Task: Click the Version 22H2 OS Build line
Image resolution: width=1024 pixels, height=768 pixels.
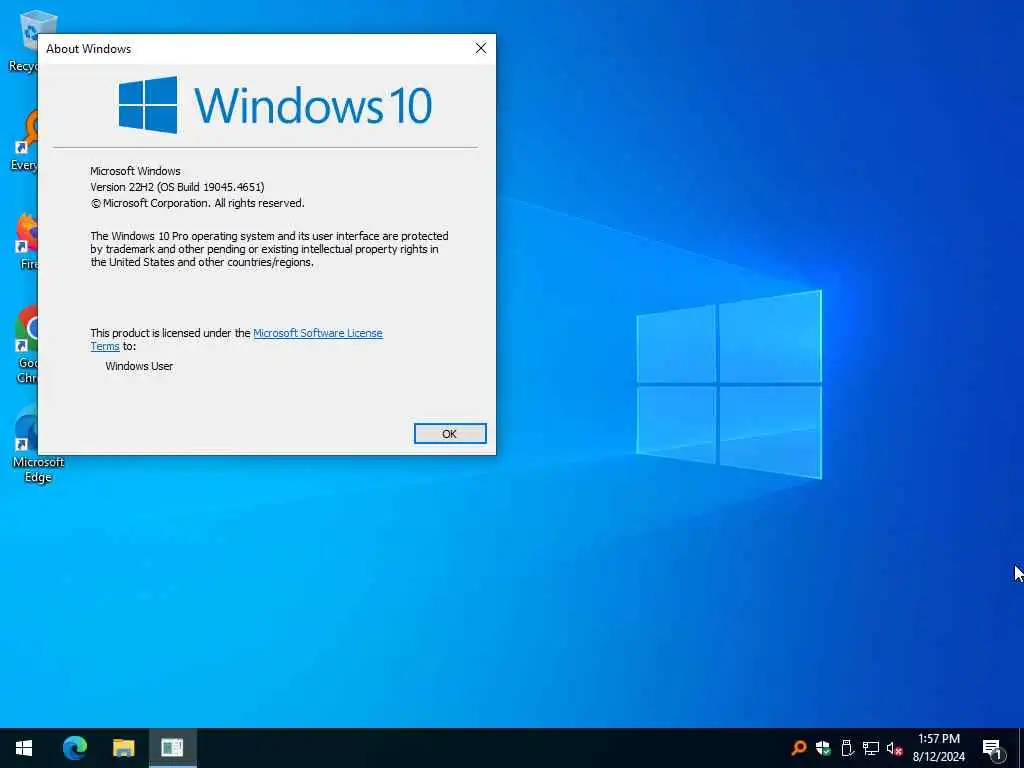Action: pyautogui.click(x=177, y=187)
